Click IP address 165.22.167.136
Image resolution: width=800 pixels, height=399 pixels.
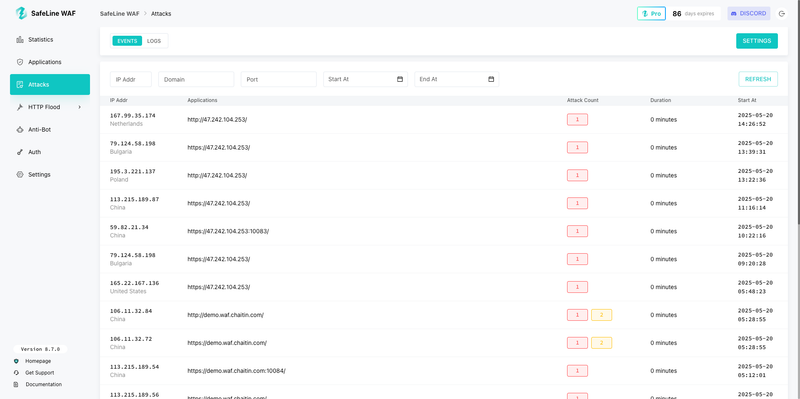pyautogui.click(x=135, y=283)
